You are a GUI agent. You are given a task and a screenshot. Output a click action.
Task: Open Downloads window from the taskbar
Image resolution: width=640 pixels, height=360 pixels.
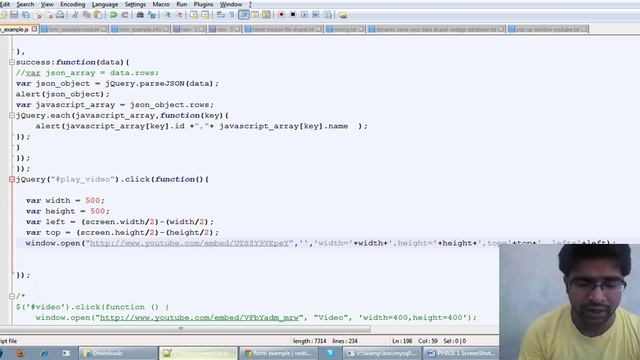tap(118, 353)
